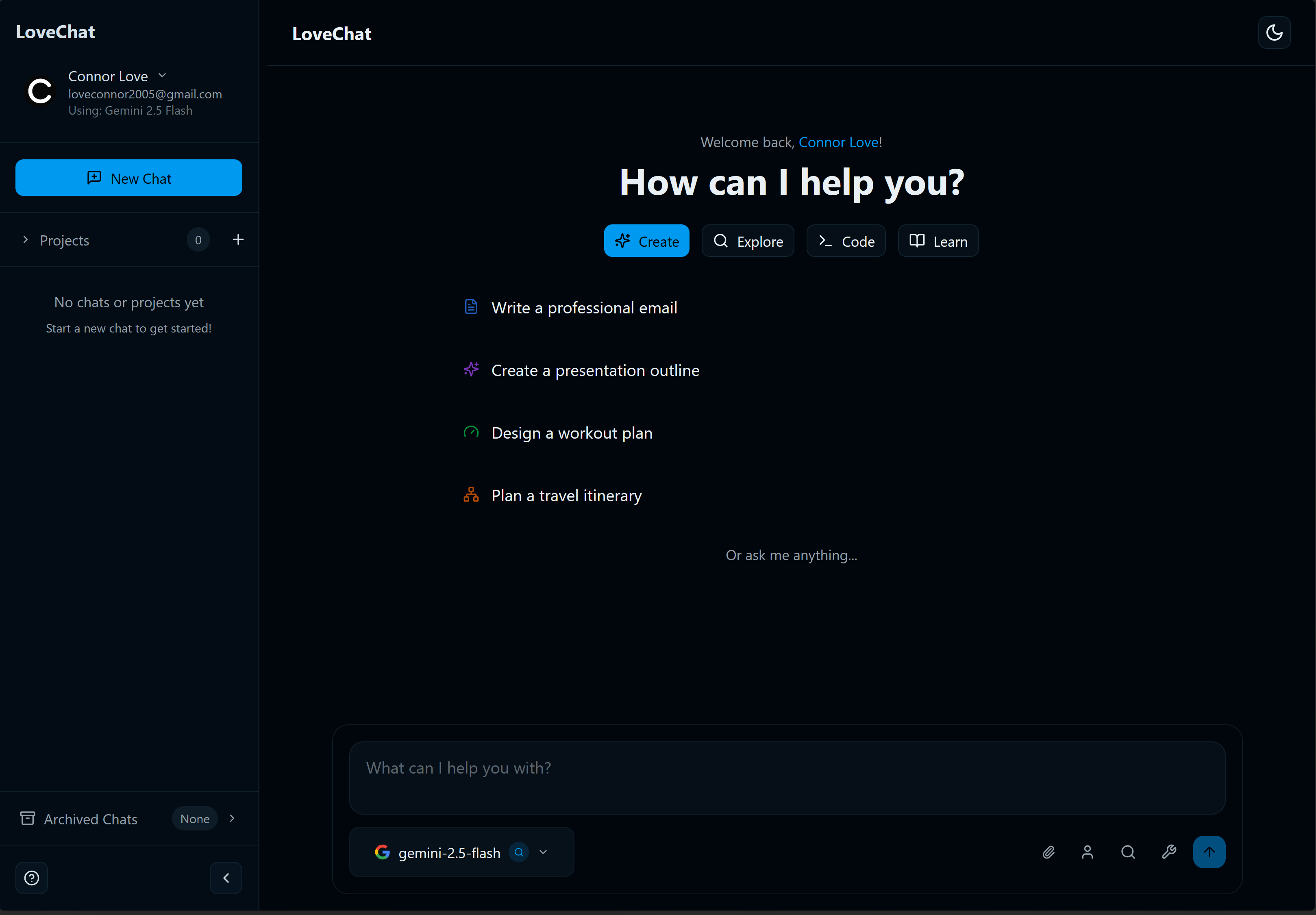Expand Archived Chats list
The width and height of the screenshot is (1316, 915).
(232, 818)
